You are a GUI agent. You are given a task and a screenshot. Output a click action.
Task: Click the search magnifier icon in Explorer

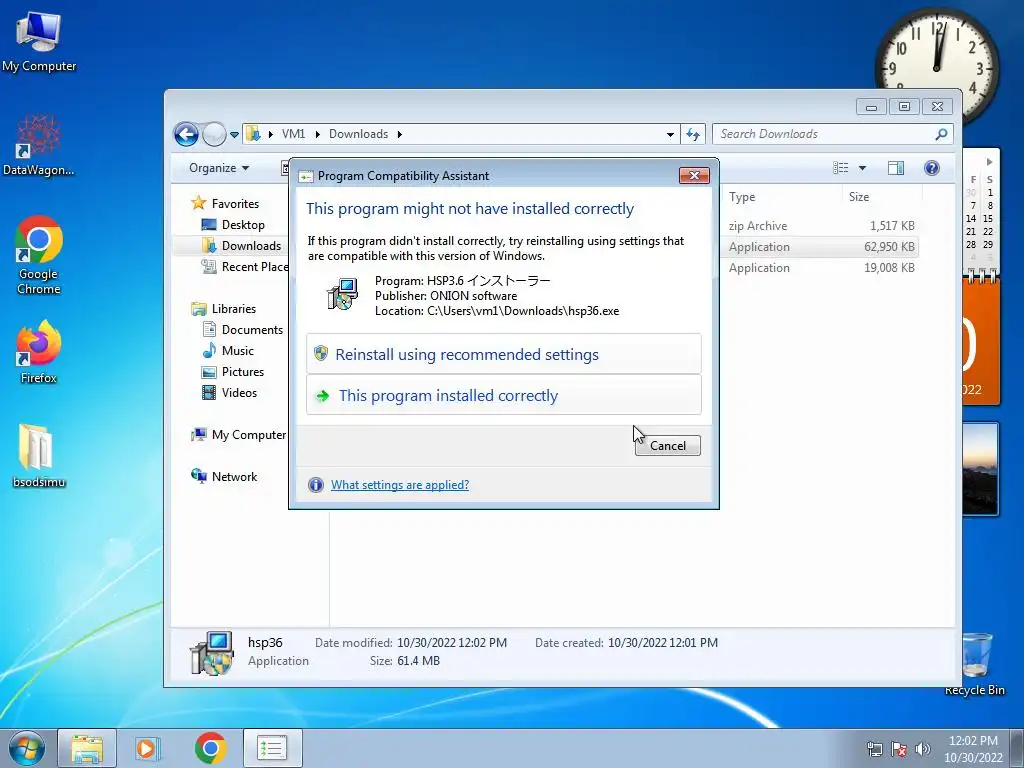coord(941,134)
